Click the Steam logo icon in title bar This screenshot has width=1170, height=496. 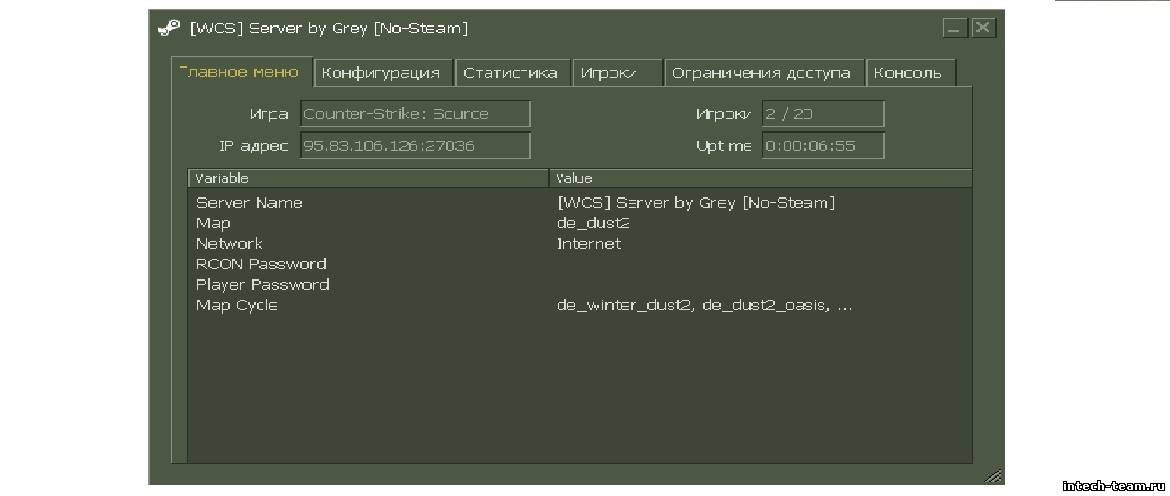(169, 28)
